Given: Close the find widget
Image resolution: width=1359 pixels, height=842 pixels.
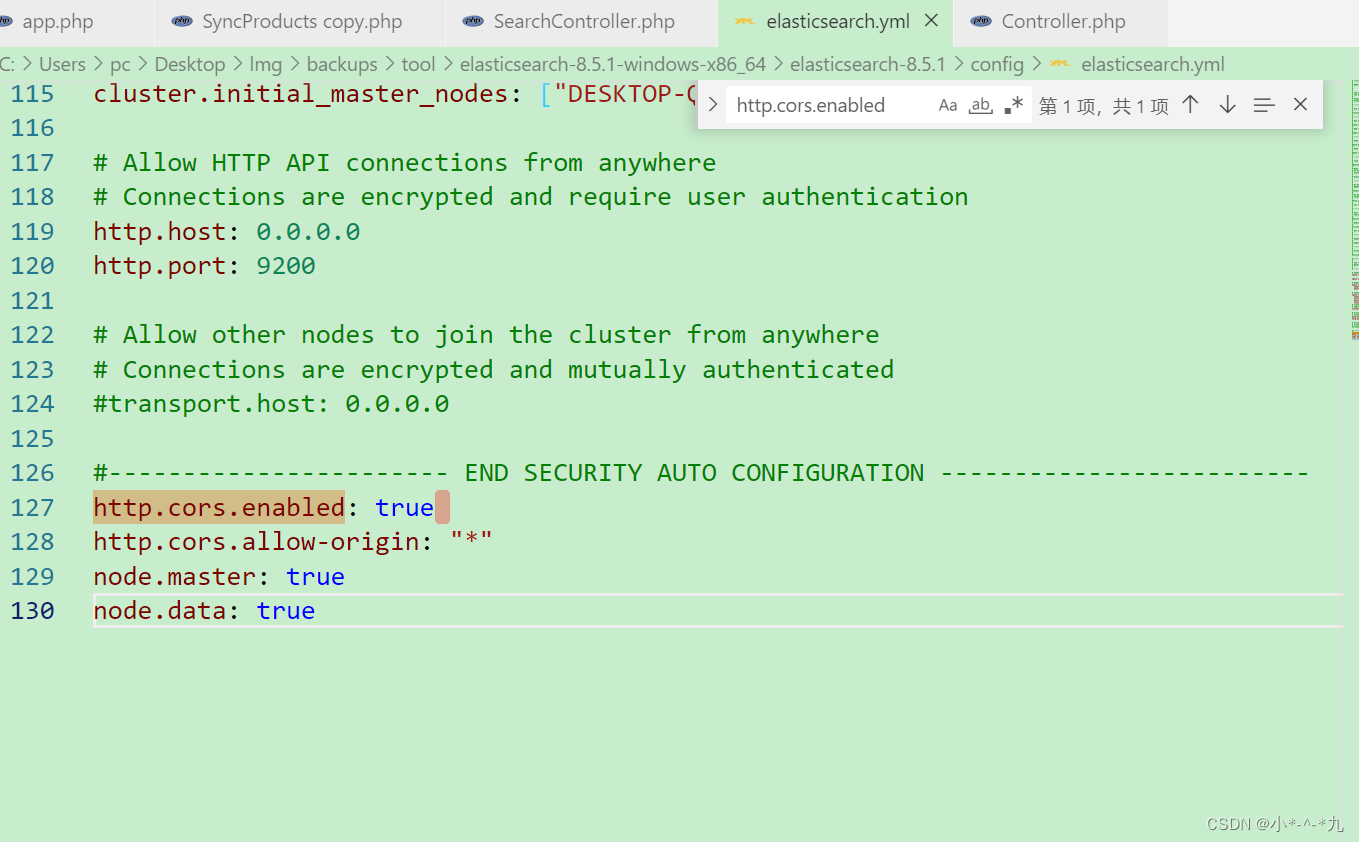Looking at the screenshot, I should (1300, 104).
